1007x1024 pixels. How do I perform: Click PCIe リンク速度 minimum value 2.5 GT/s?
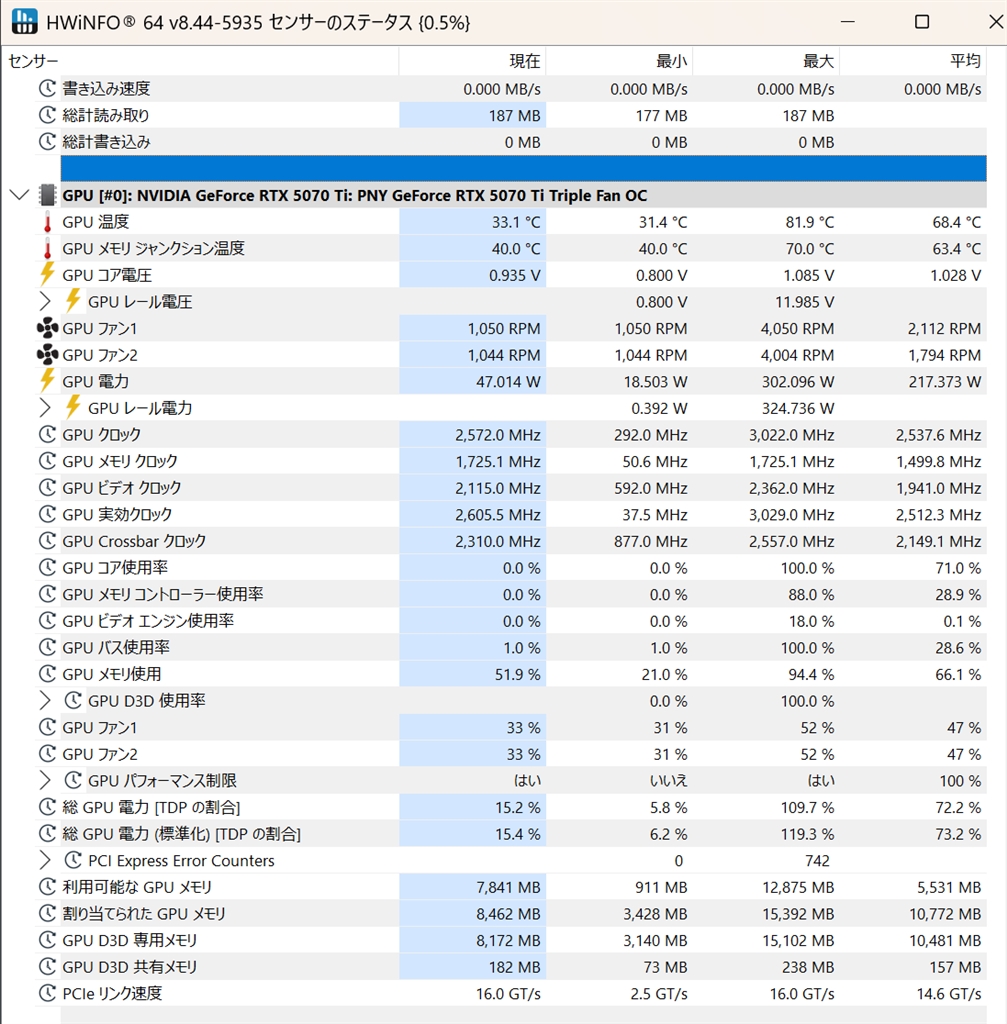coord(659,993)
